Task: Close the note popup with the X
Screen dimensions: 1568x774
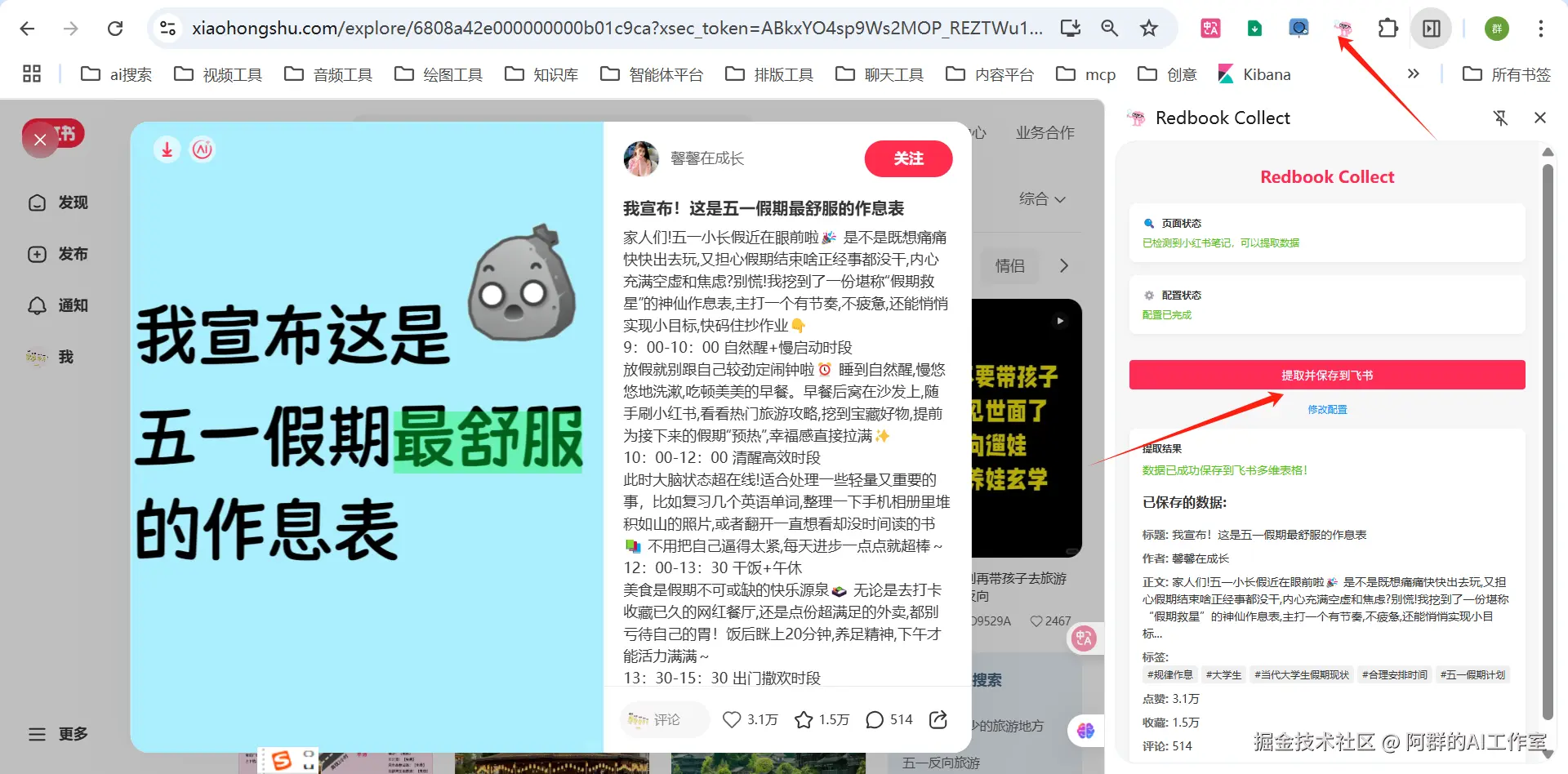Action: pos(40,140)
